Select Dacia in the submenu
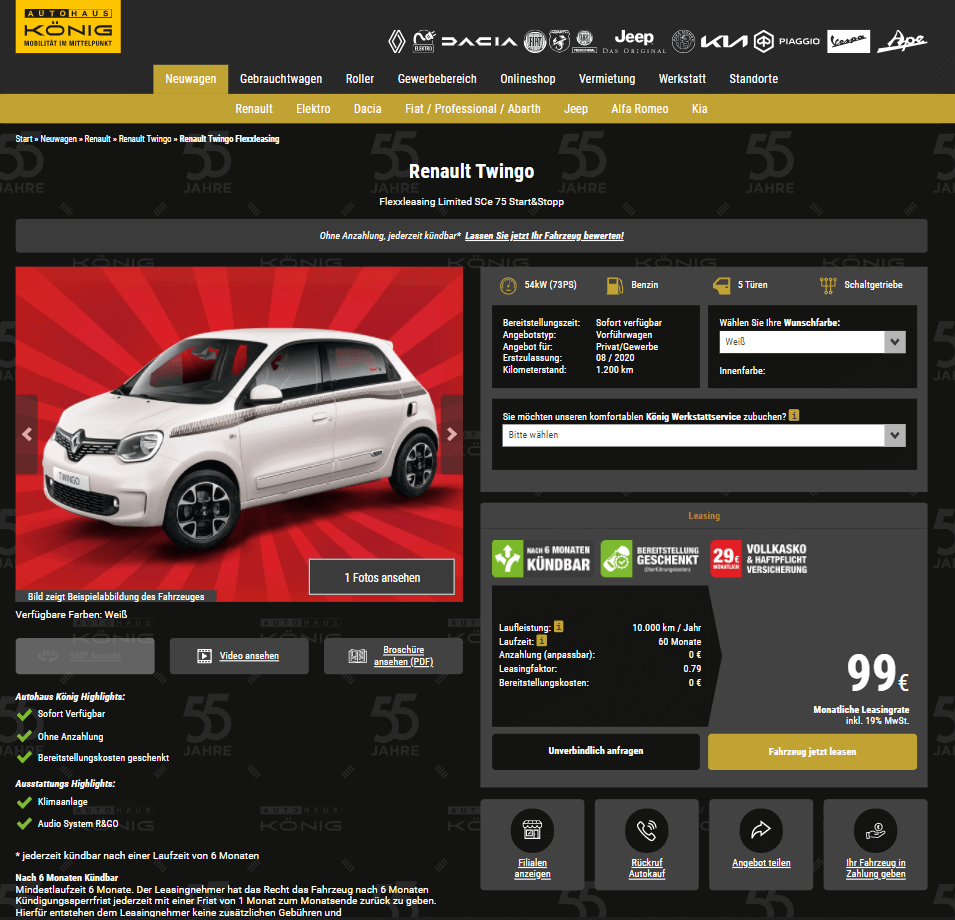The height and width of the screenshot is (920, 955). (x=368, y=109)
